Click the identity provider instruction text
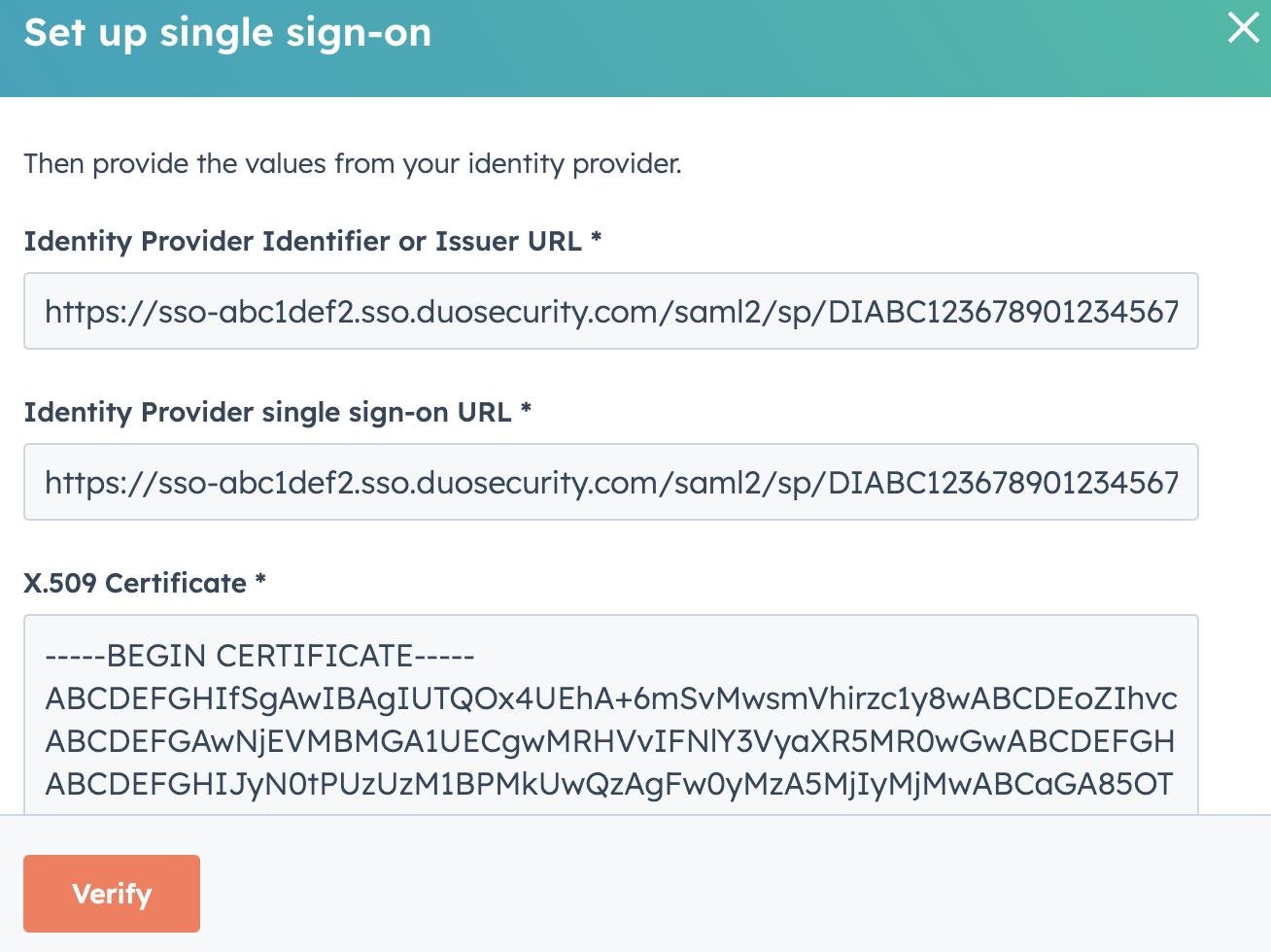The image size is (1271, 952). pyautogui.click(x=353, y=163)
